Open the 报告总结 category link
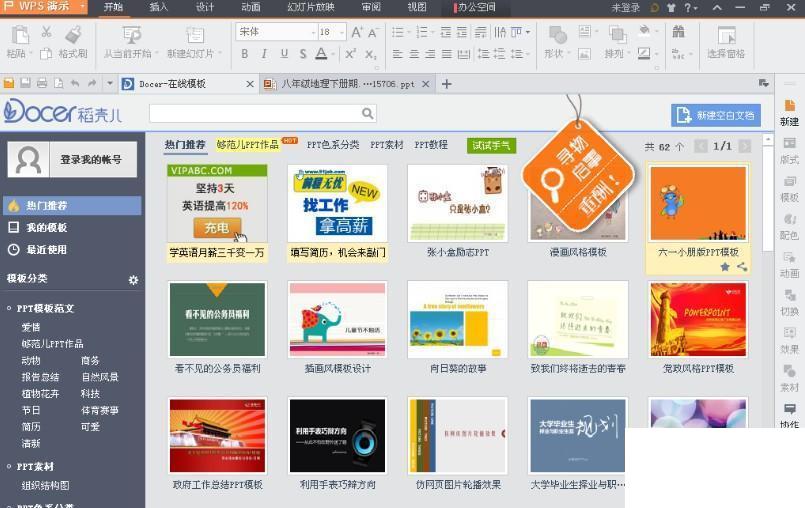Viewport: 805px width, 508px height. (40, 377)
